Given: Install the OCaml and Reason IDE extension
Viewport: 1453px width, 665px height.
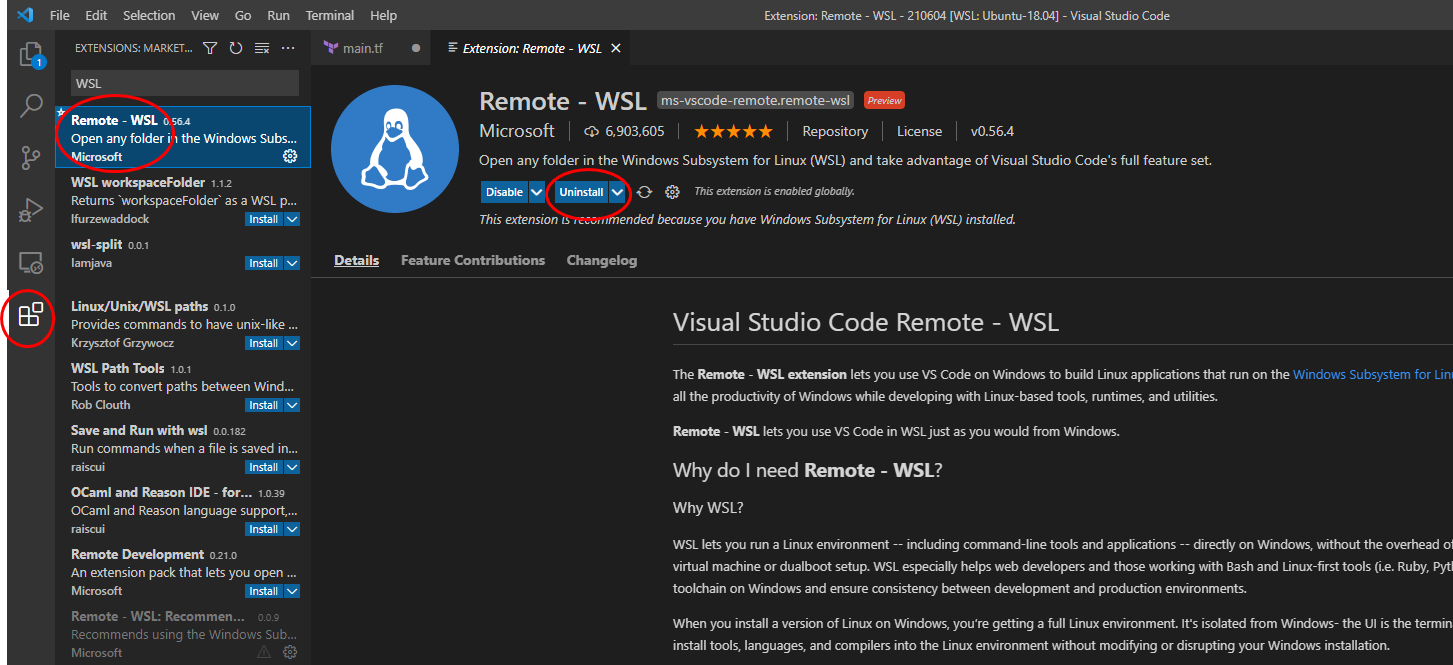Looking at the screenshot, I should point(264,529).
